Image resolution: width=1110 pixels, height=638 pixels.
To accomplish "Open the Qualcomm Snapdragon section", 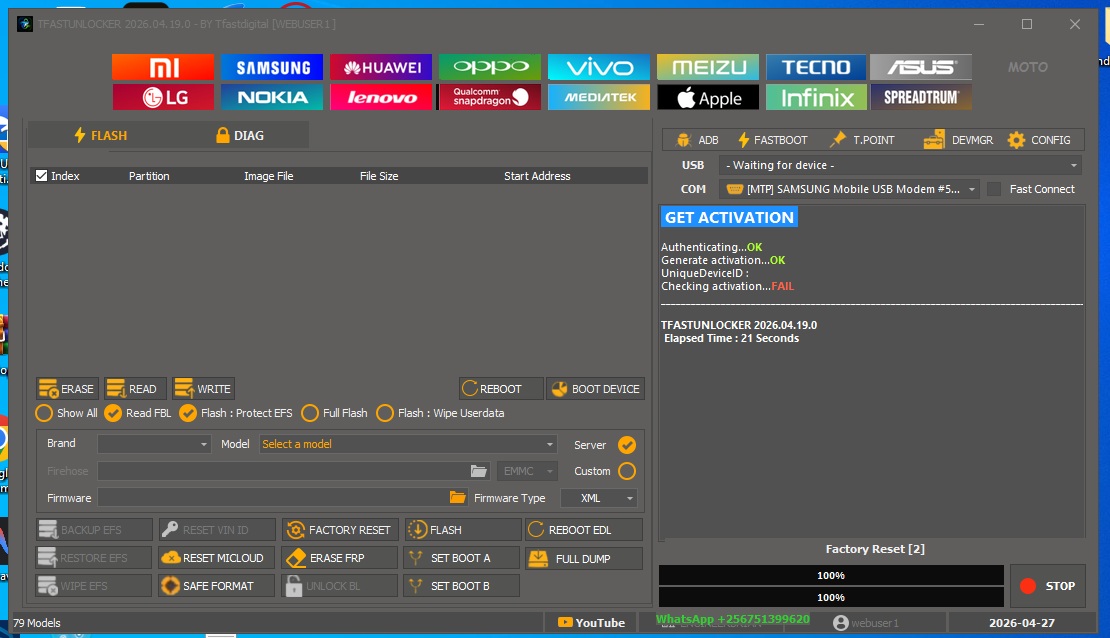I will 490,97.
